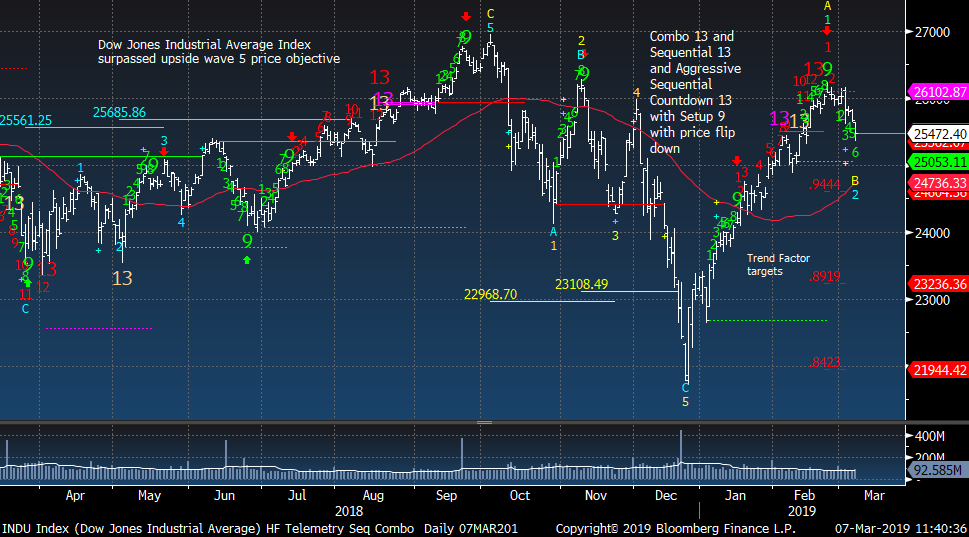The width and height of the screenshot is (969, 537).
Task: Click the red down arrow above September peak
Action: (466, 17)
